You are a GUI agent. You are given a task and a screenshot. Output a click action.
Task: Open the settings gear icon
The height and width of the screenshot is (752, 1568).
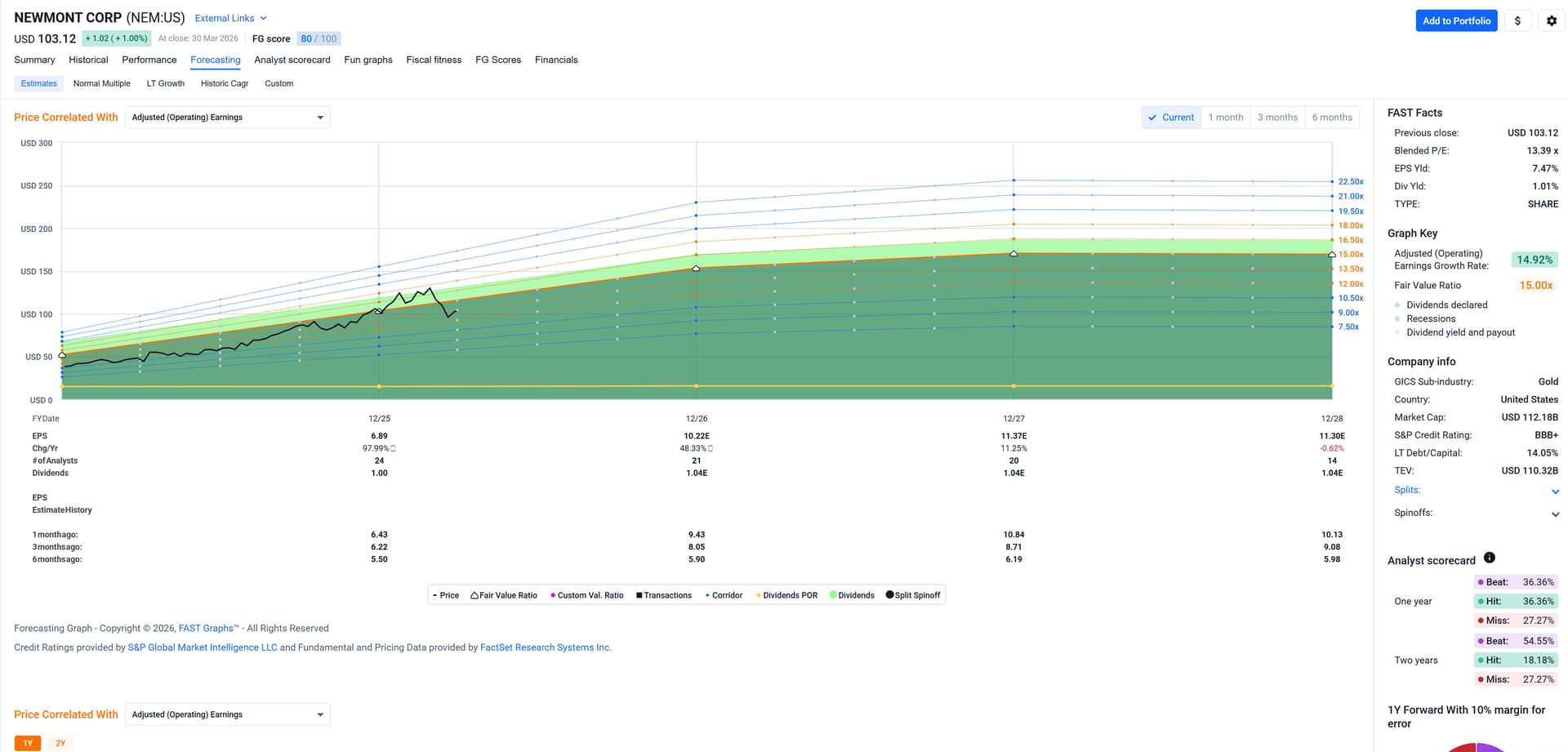pyautogui.click(x=1552, y=21)
